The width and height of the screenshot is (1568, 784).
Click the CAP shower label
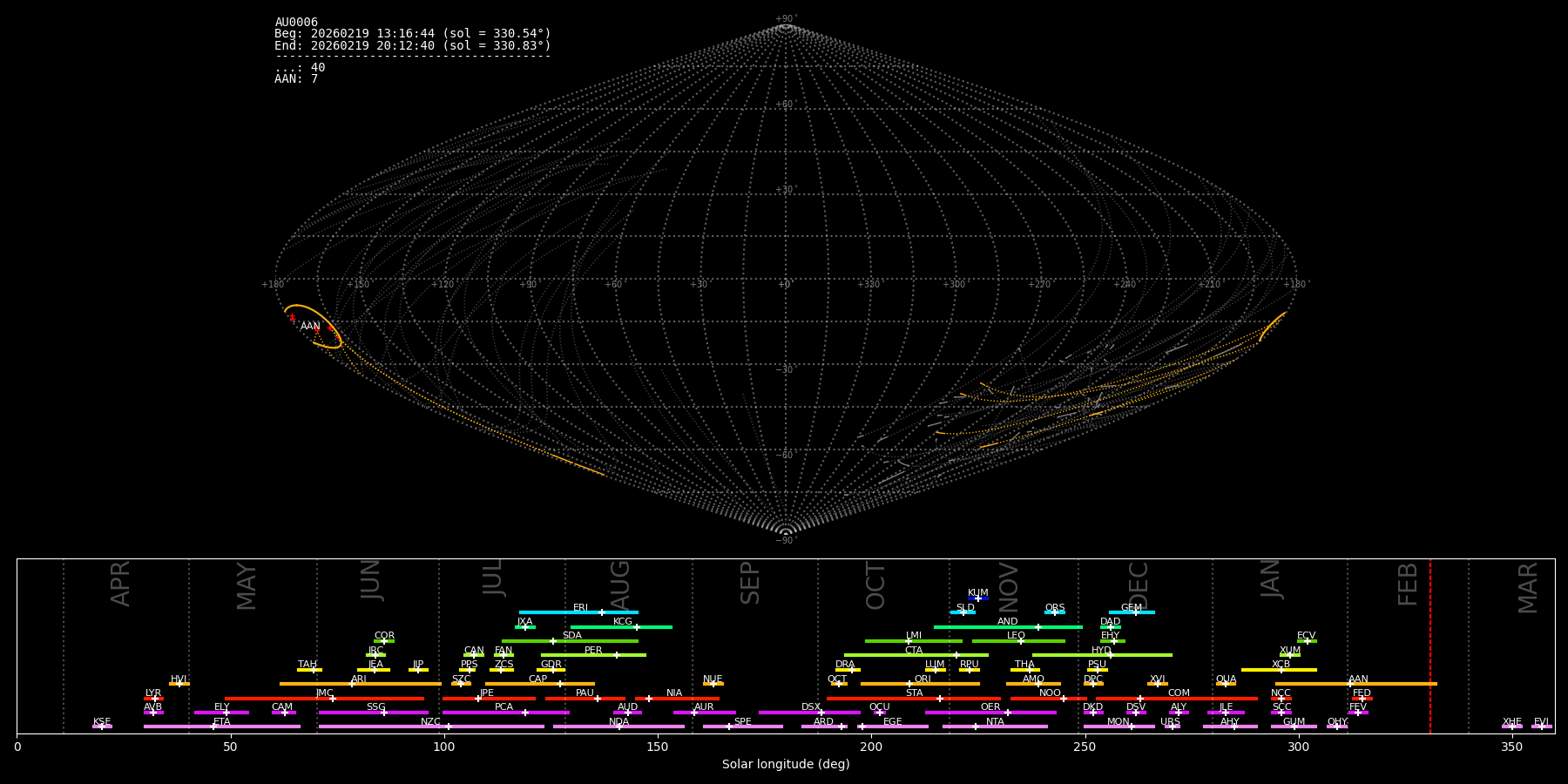click(538, 679)
